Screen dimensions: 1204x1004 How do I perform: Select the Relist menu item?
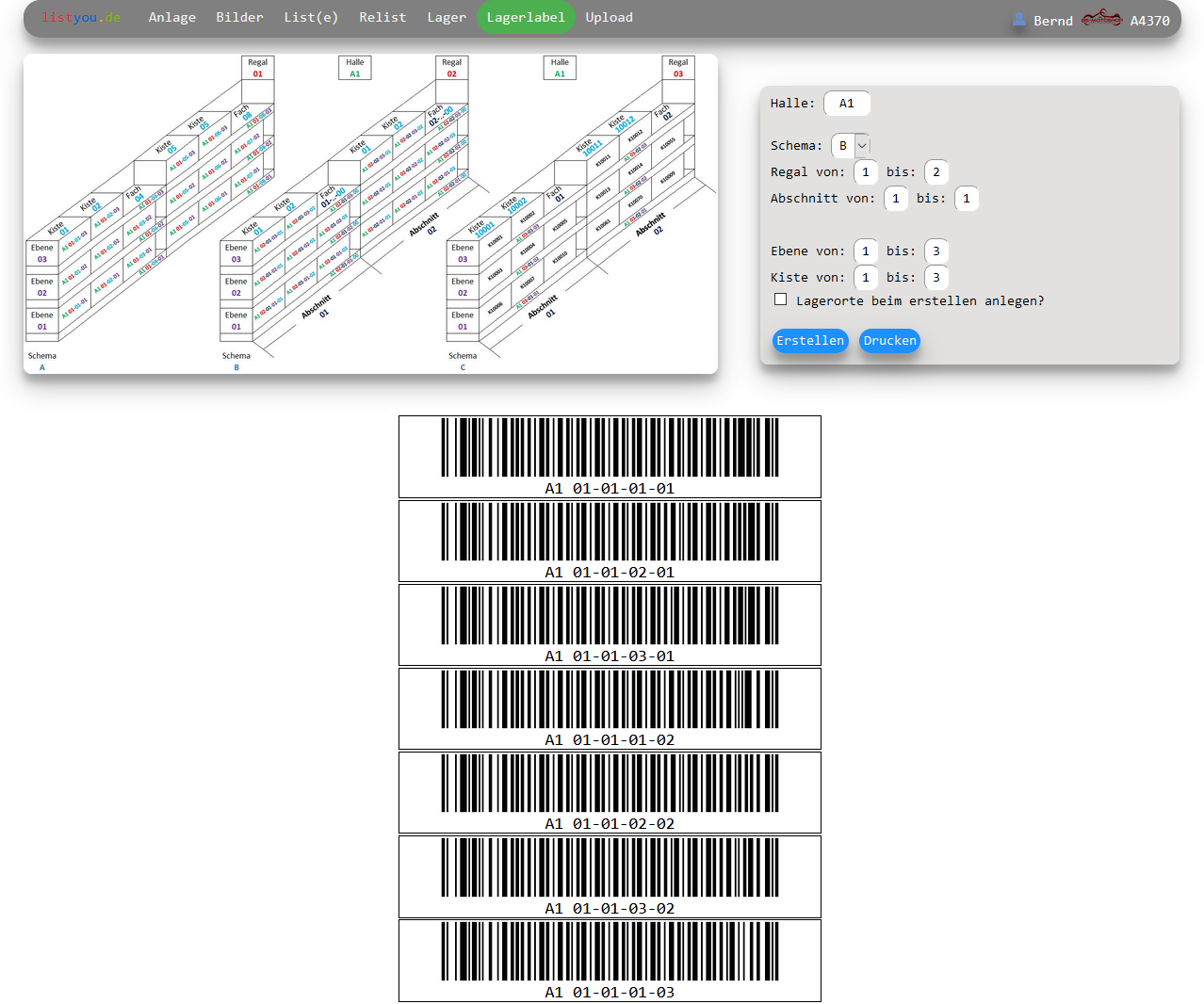click(x=382, y=17)
